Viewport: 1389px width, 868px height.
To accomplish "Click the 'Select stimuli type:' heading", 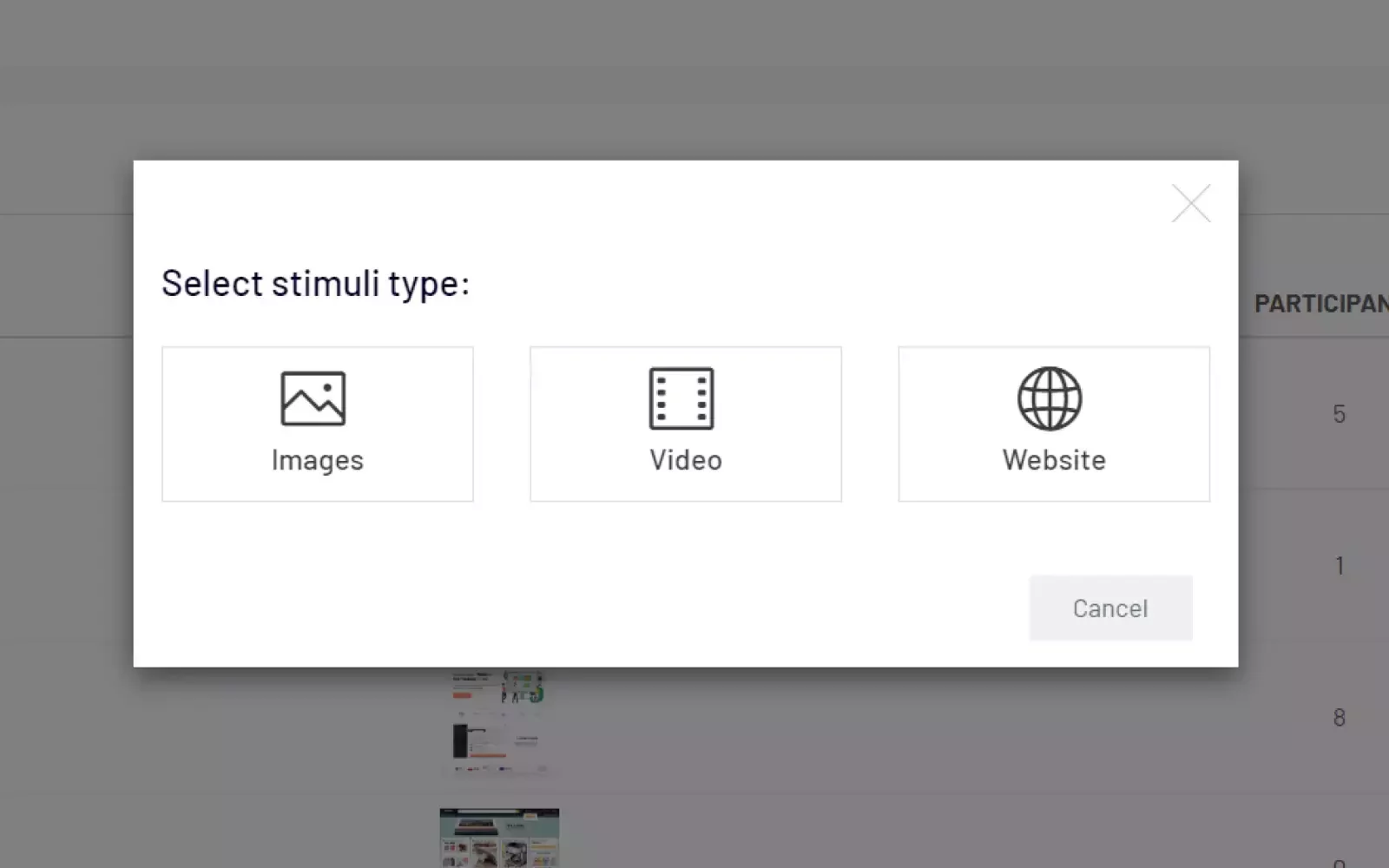I will pyautogui.click(x=315, y=284).
